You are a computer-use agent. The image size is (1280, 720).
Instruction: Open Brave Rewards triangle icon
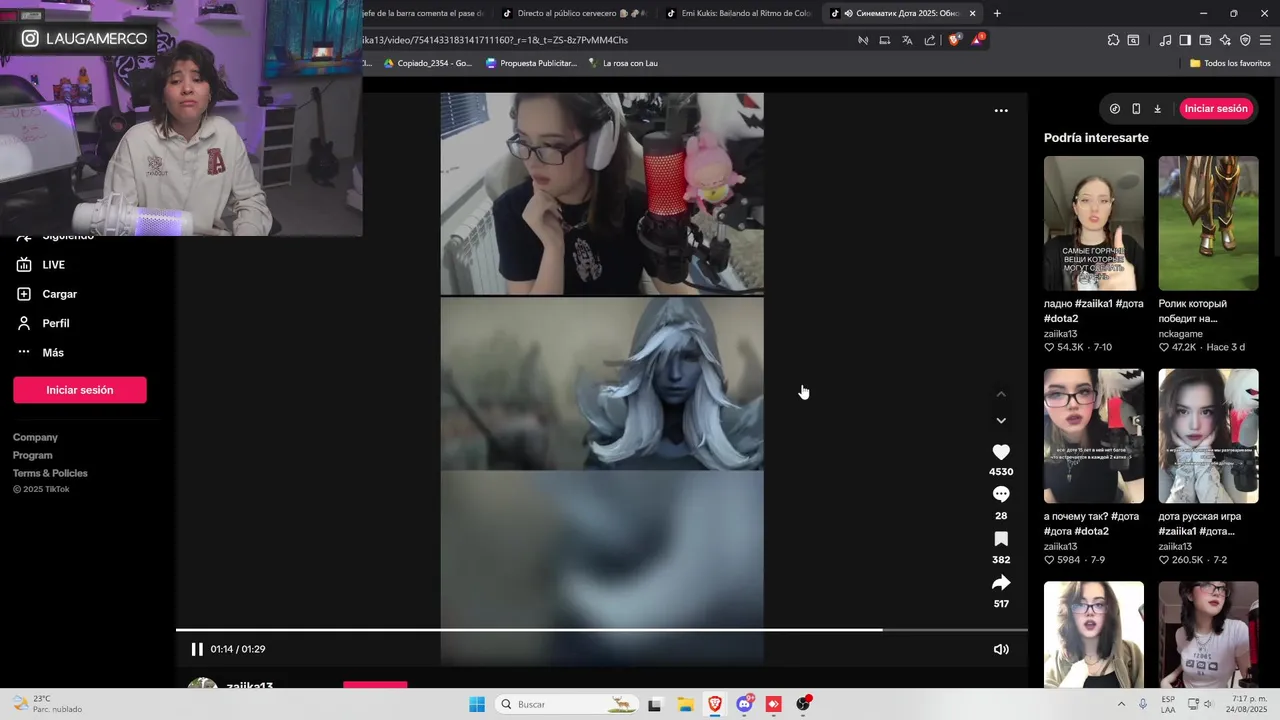tap(978, 40)
